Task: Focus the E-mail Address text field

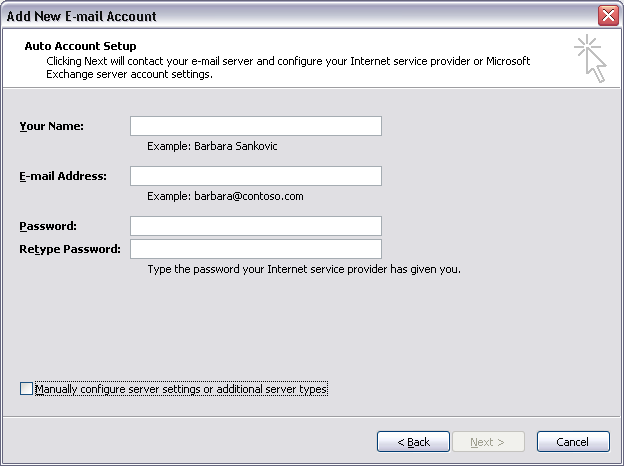Action: pyautogui.click(x=256, y=176)
